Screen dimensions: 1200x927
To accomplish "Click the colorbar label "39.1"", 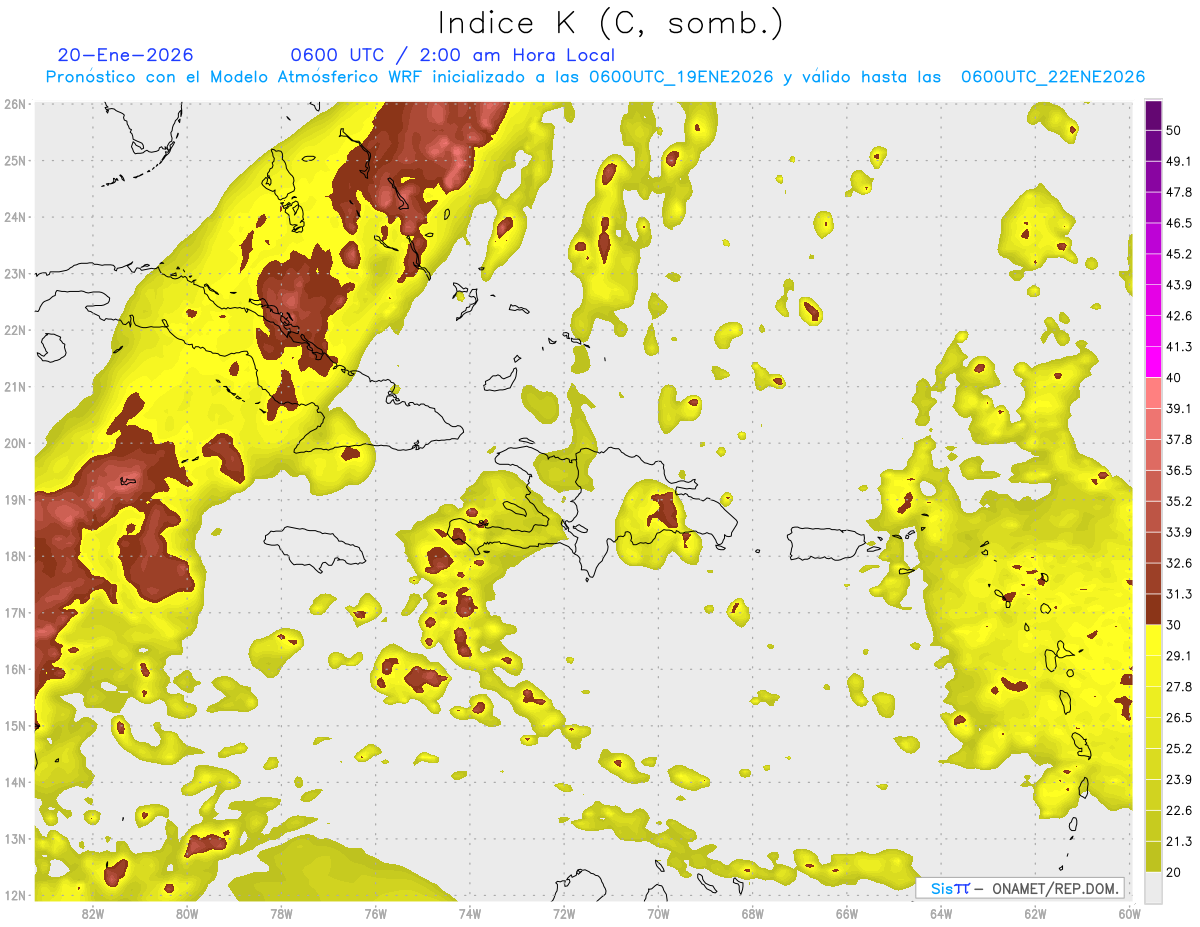I will click(1178, 409).
